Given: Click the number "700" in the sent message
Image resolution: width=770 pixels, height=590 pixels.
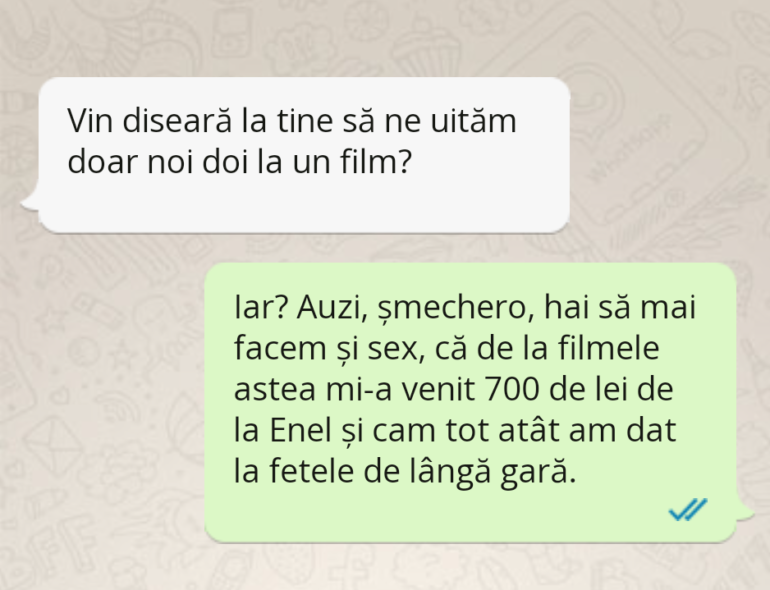Looking at the screenshot, I should [511, 390].
